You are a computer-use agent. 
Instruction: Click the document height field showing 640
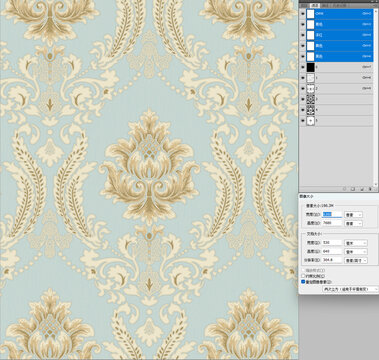[332, 251]
